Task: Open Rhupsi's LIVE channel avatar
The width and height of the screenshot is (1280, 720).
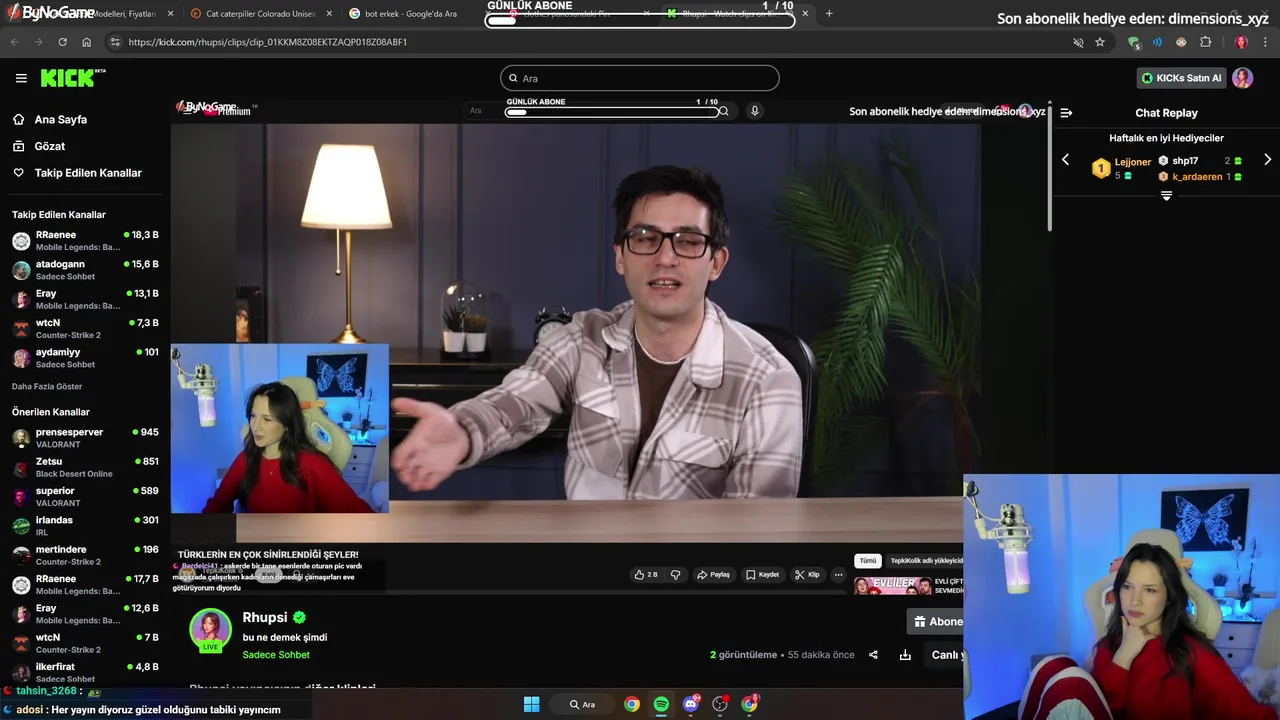Action: [x=210, y=630]
